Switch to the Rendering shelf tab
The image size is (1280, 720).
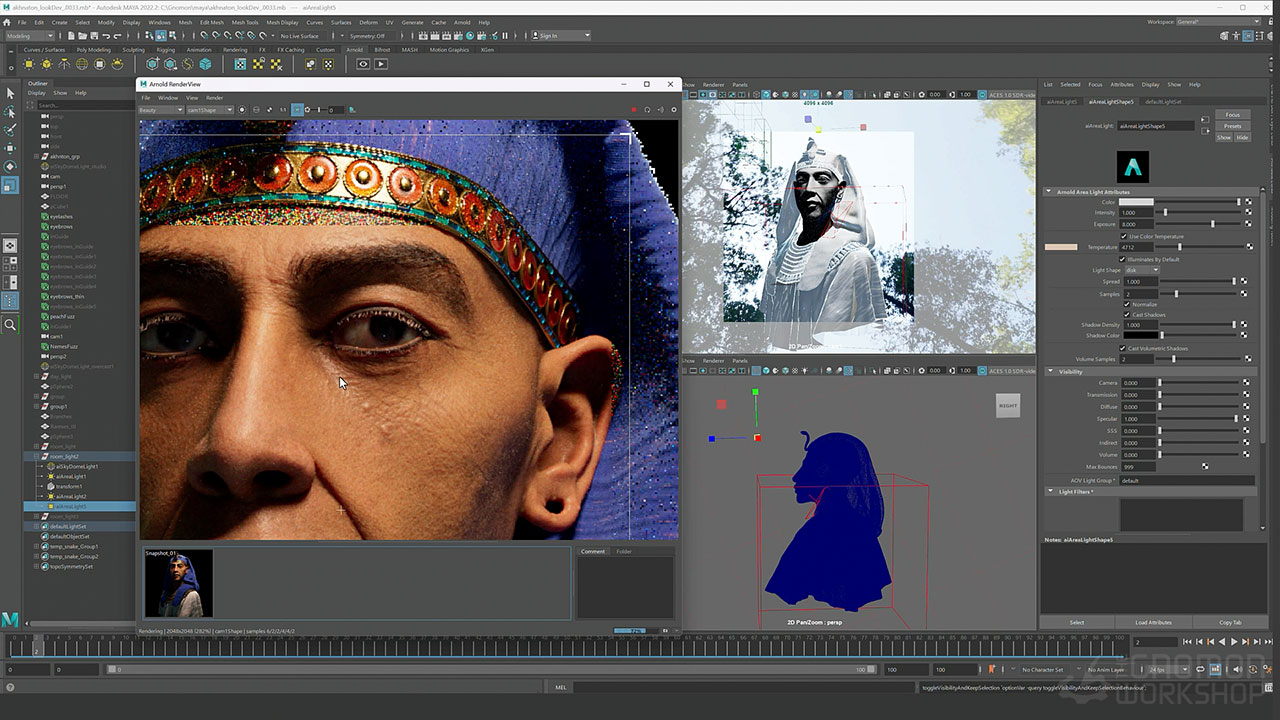click(x=235, y=50)
